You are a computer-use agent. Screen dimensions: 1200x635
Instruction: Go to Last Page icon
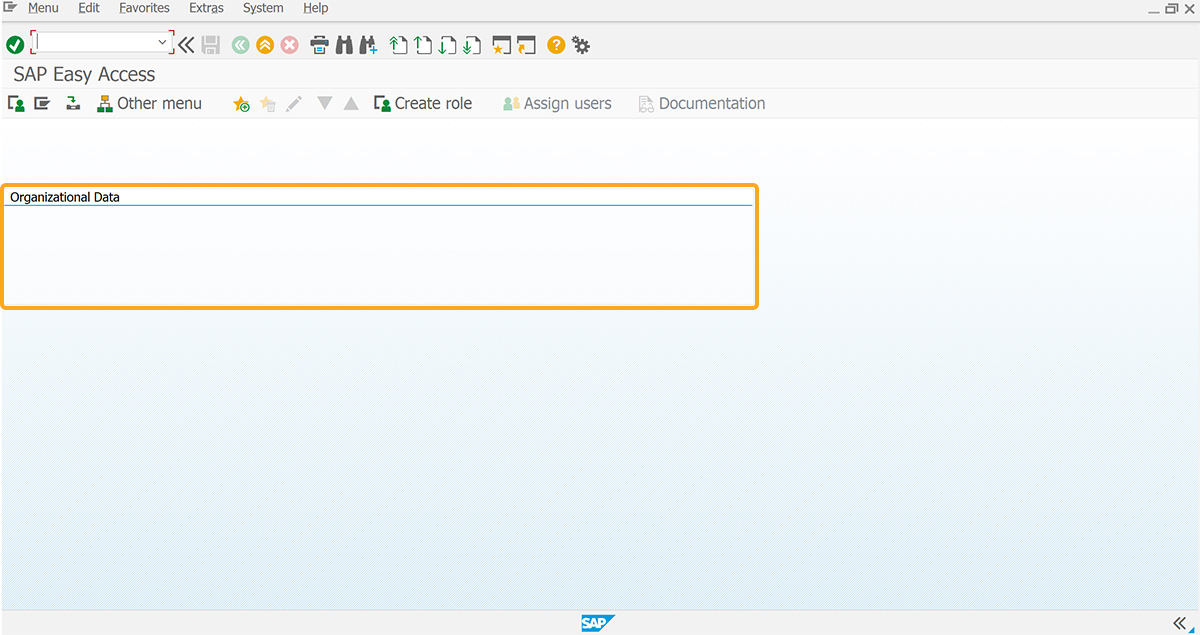[472, 45]
